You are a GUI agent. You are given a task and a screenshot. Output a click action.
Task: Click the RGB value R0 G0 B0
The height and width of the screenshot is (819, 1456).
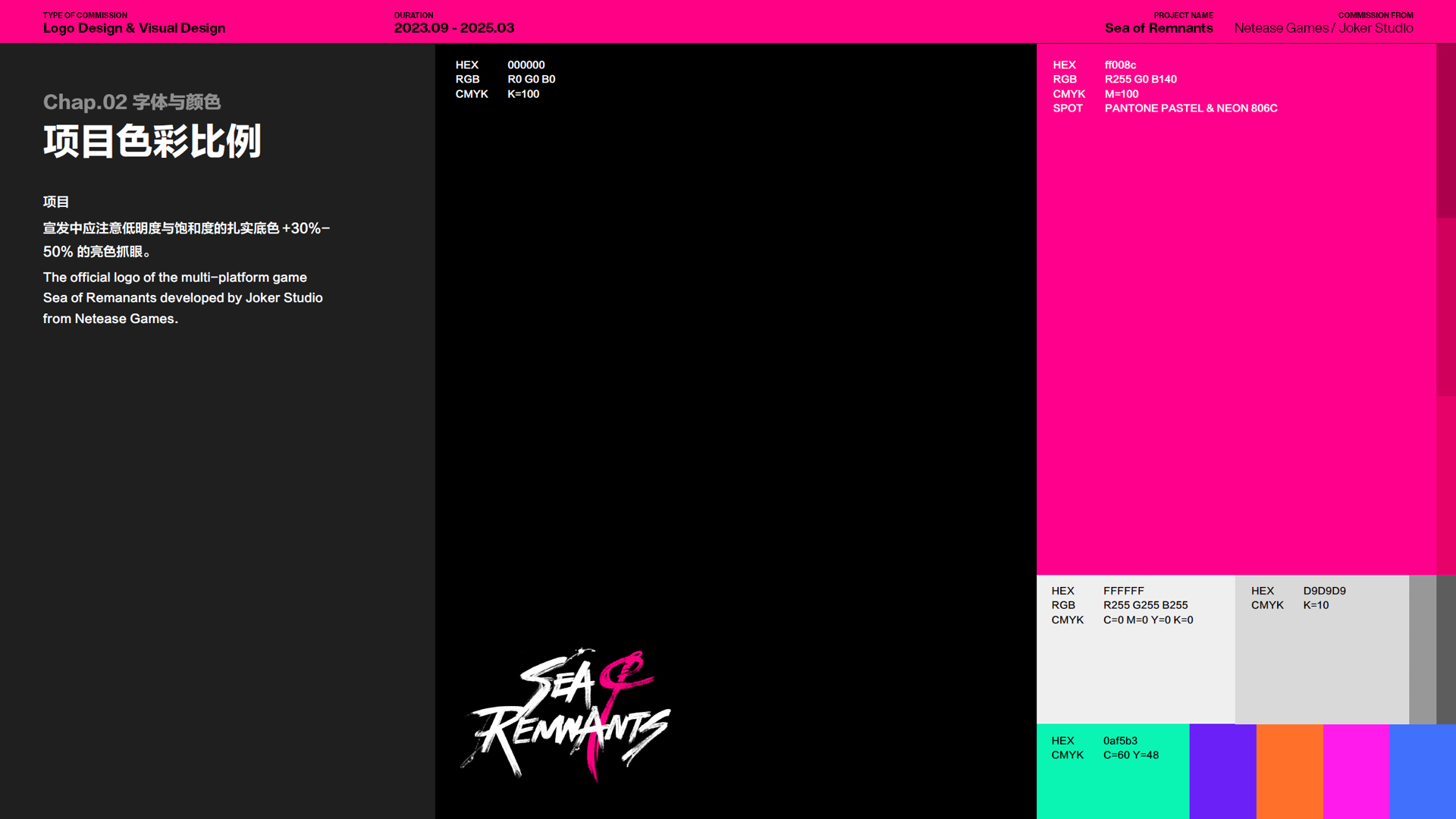(x=532, y=80)
